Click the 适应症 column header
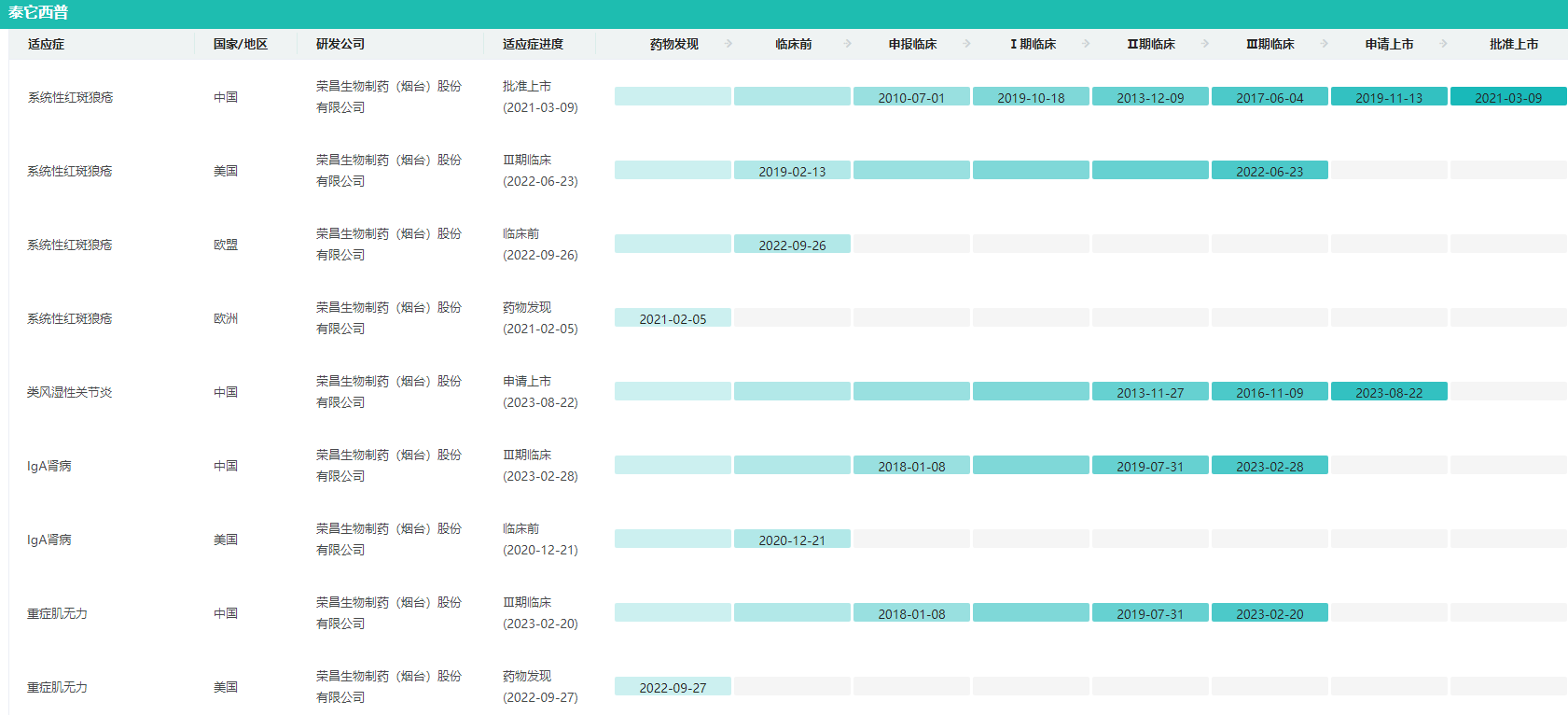Viewport: 1568px width, 715px height. 46,44
